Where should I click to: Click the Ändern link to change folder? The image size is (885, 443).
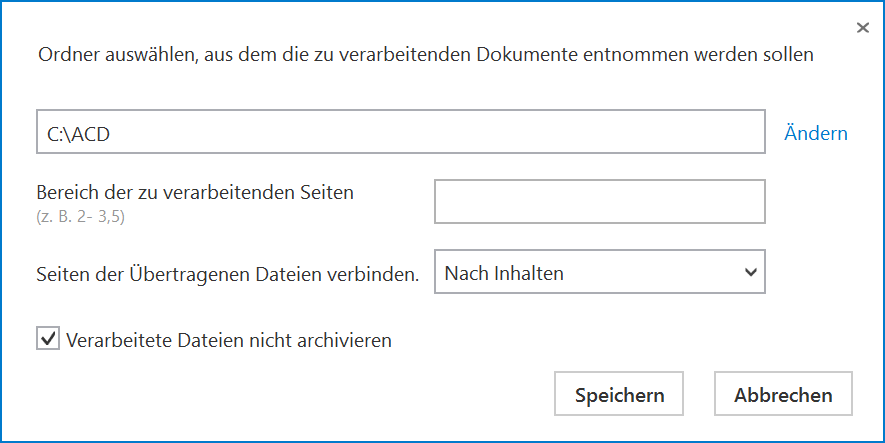click(816, 133)
